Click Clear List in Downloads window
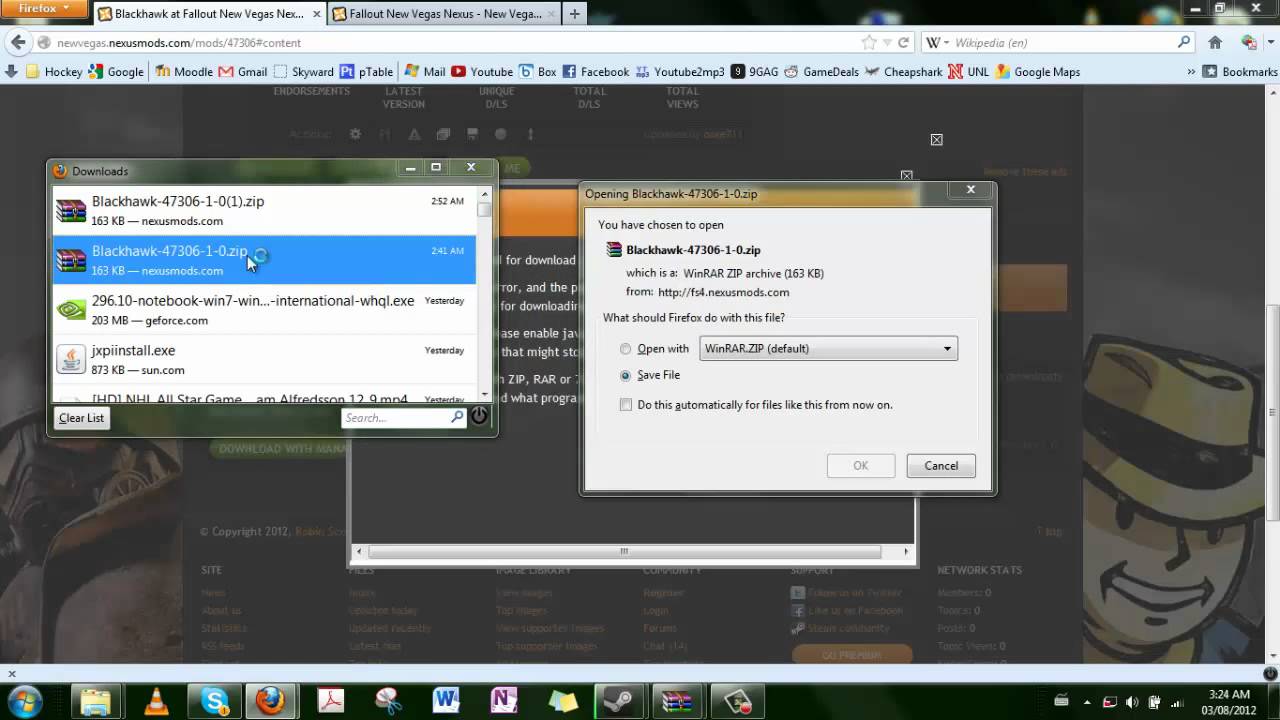This screenshot has width=1280, height=720. [81, 418]
